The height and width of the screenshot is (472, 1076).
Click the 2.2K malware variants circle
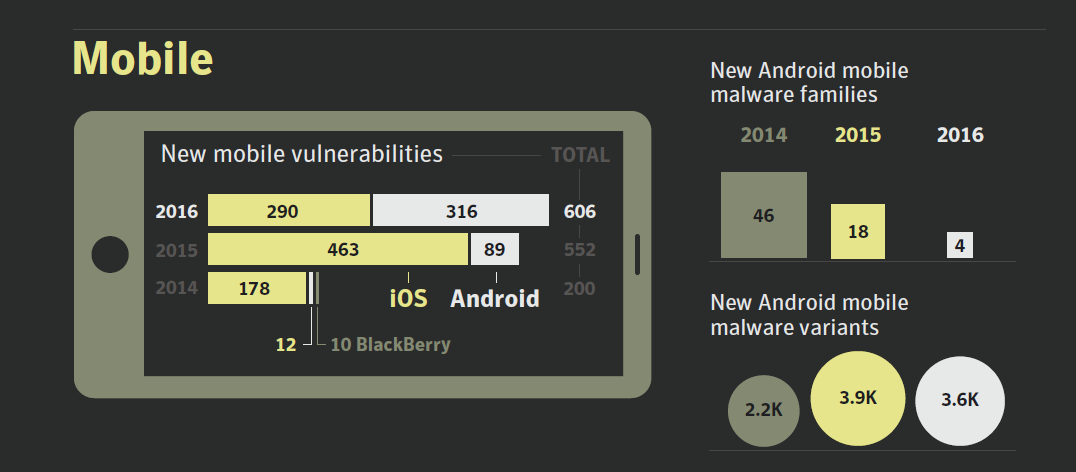[764, 410]
